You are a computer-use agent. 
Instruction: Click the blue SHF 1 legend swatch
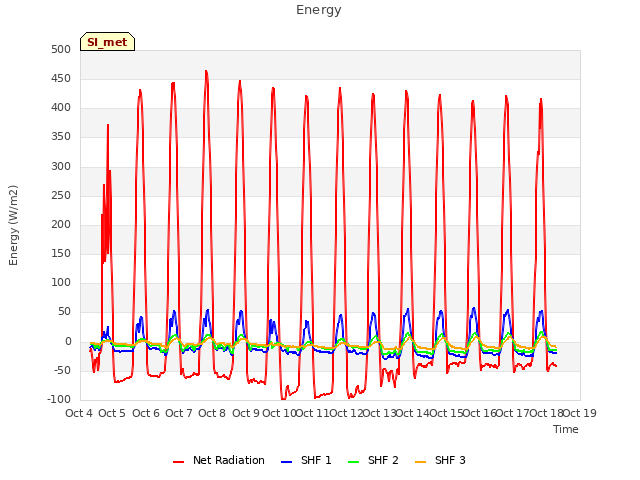(x=287, y=462)
